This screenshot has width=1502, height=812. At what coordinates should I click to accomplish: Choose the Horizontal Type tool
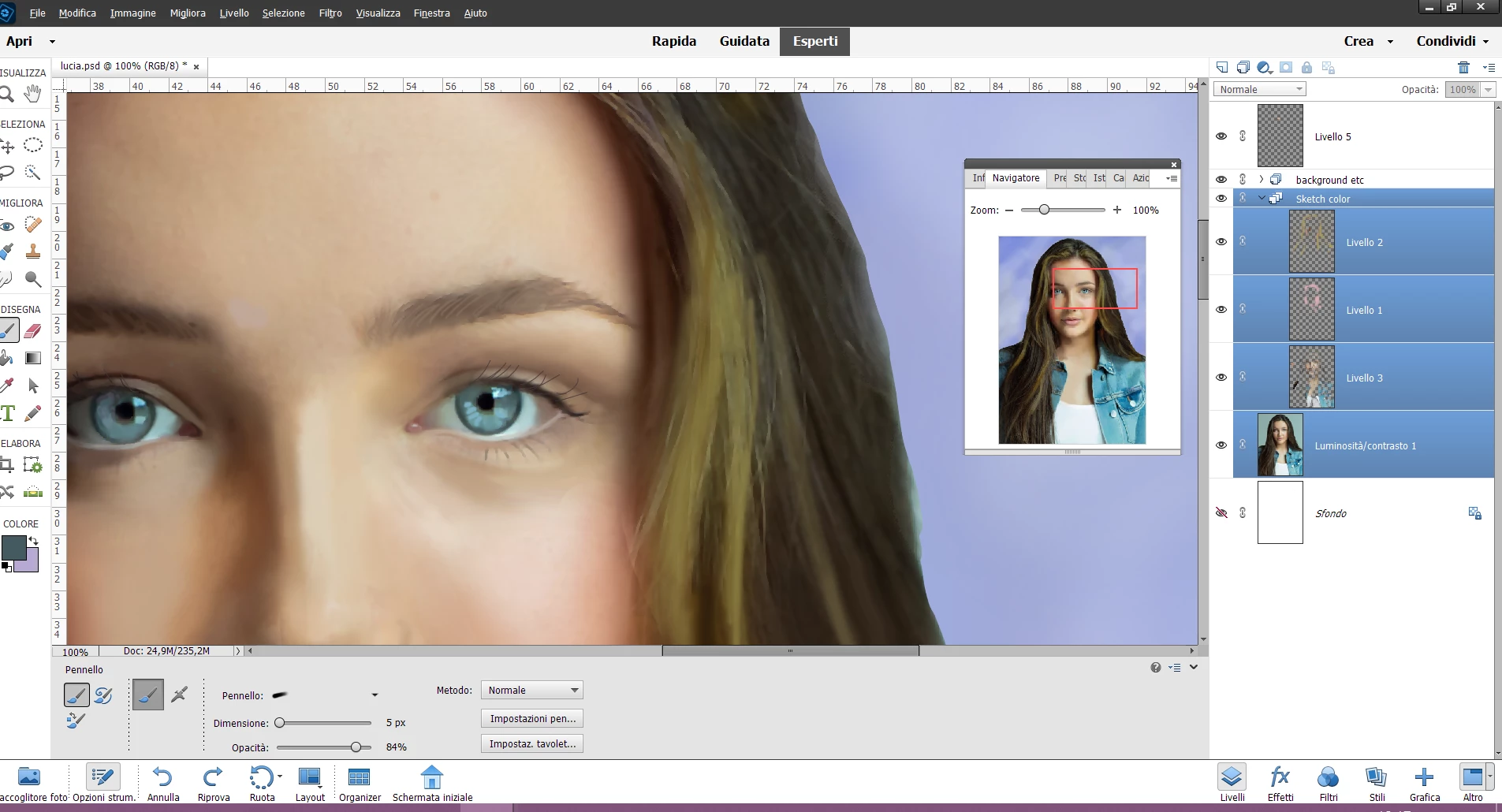click(8, 413)
